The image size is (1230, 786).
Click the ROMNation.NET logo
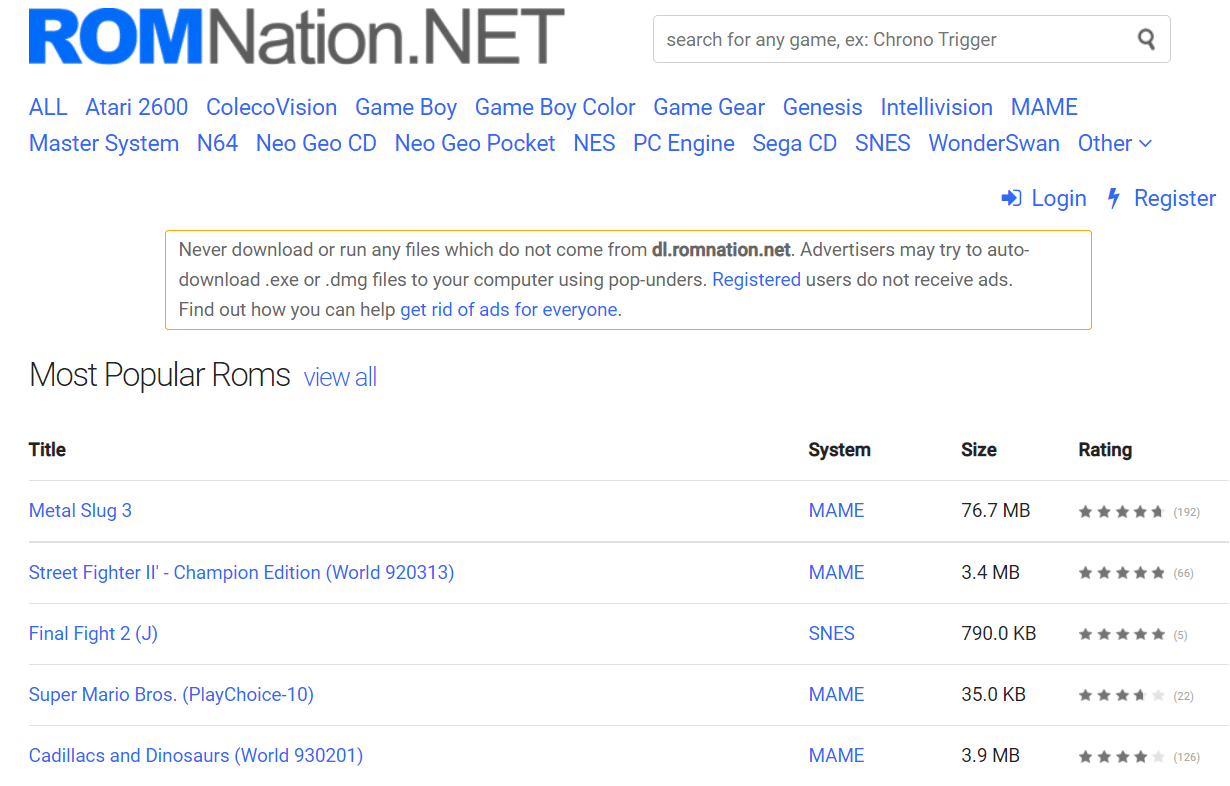[297, 36]
